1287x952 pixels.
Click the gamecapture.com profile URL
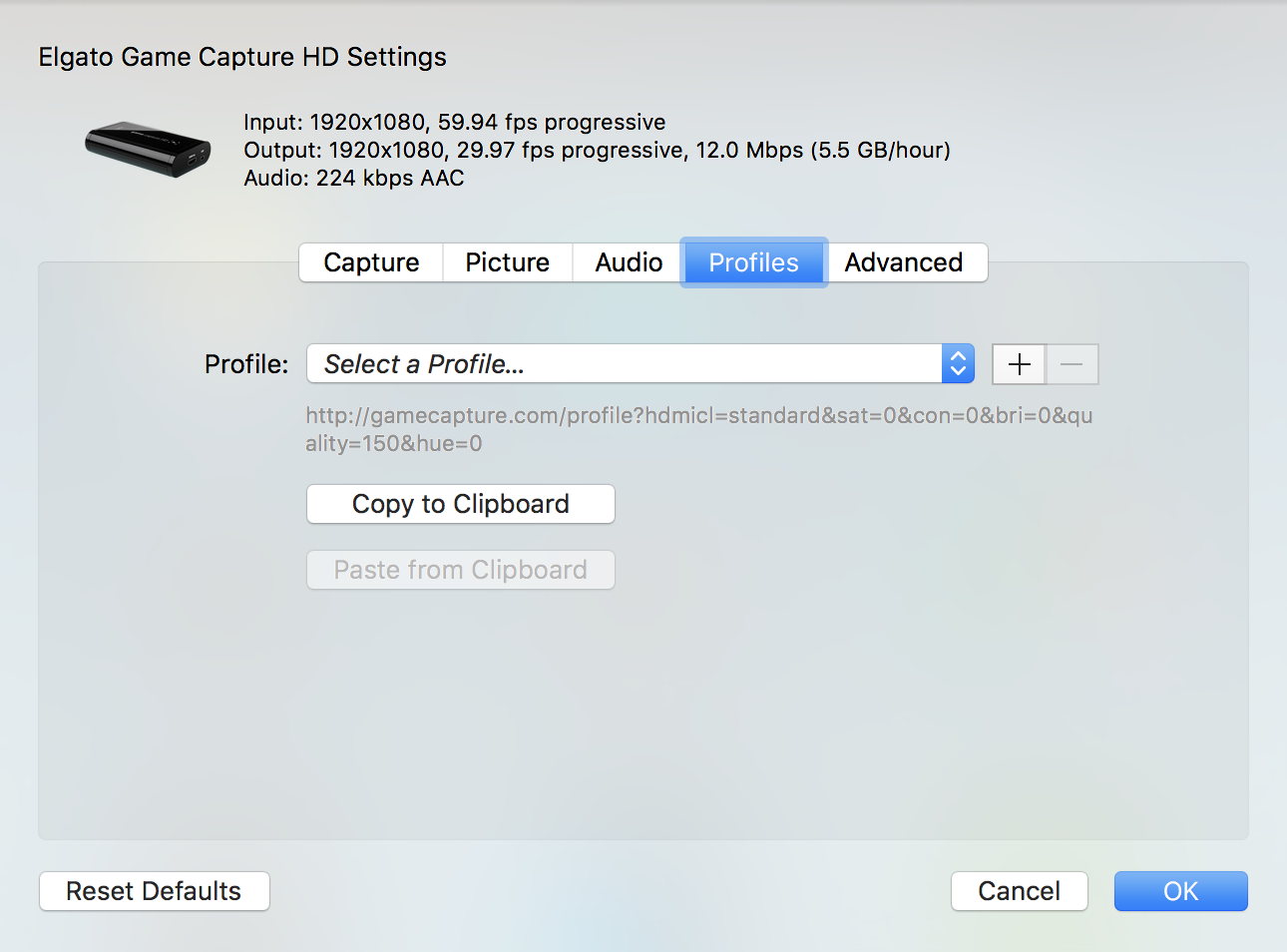pos(698,429)
